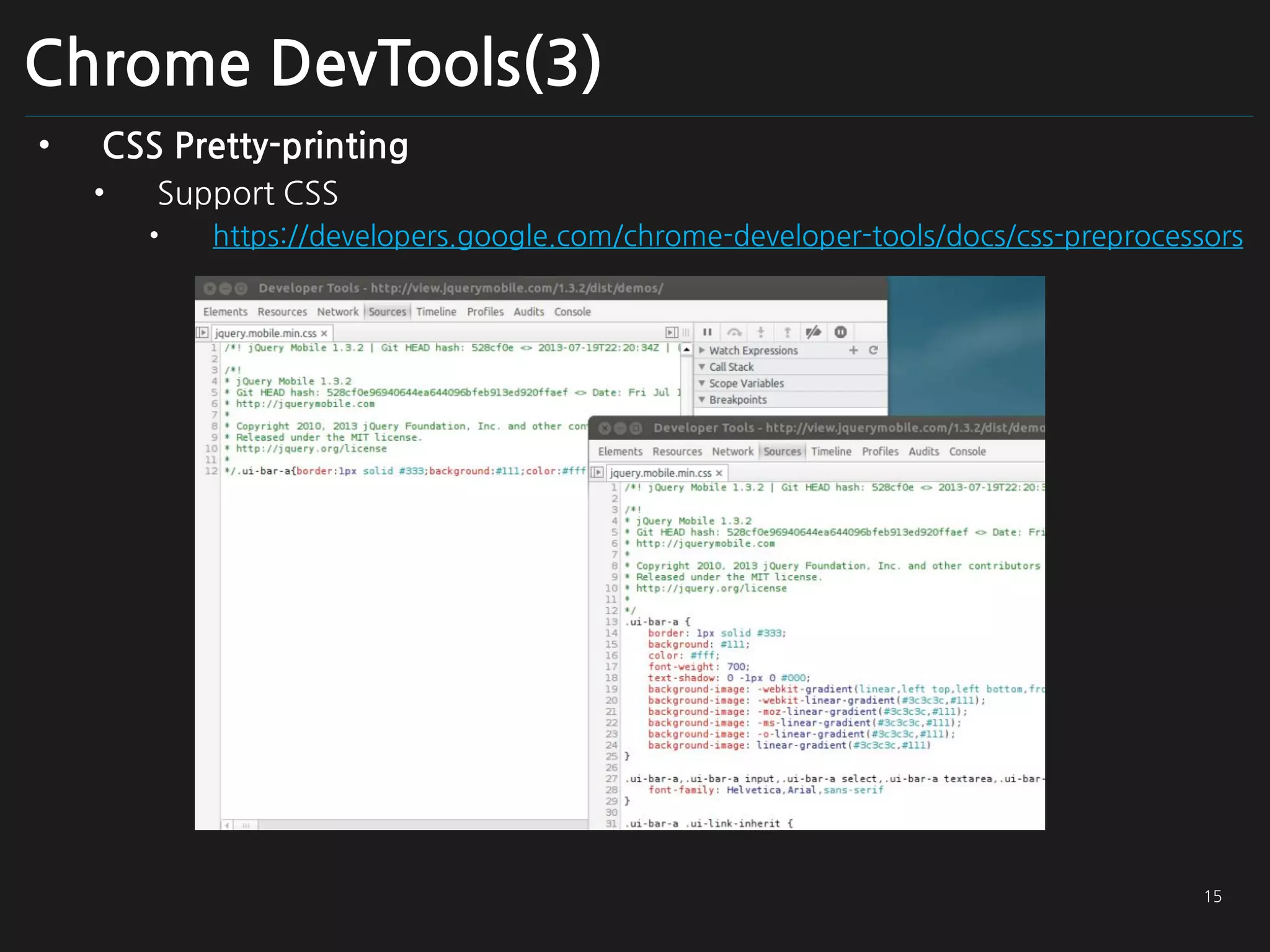Screen dimensions: 1270x952
Task: Collapse the Call Stack section
Action: [702, 367]
